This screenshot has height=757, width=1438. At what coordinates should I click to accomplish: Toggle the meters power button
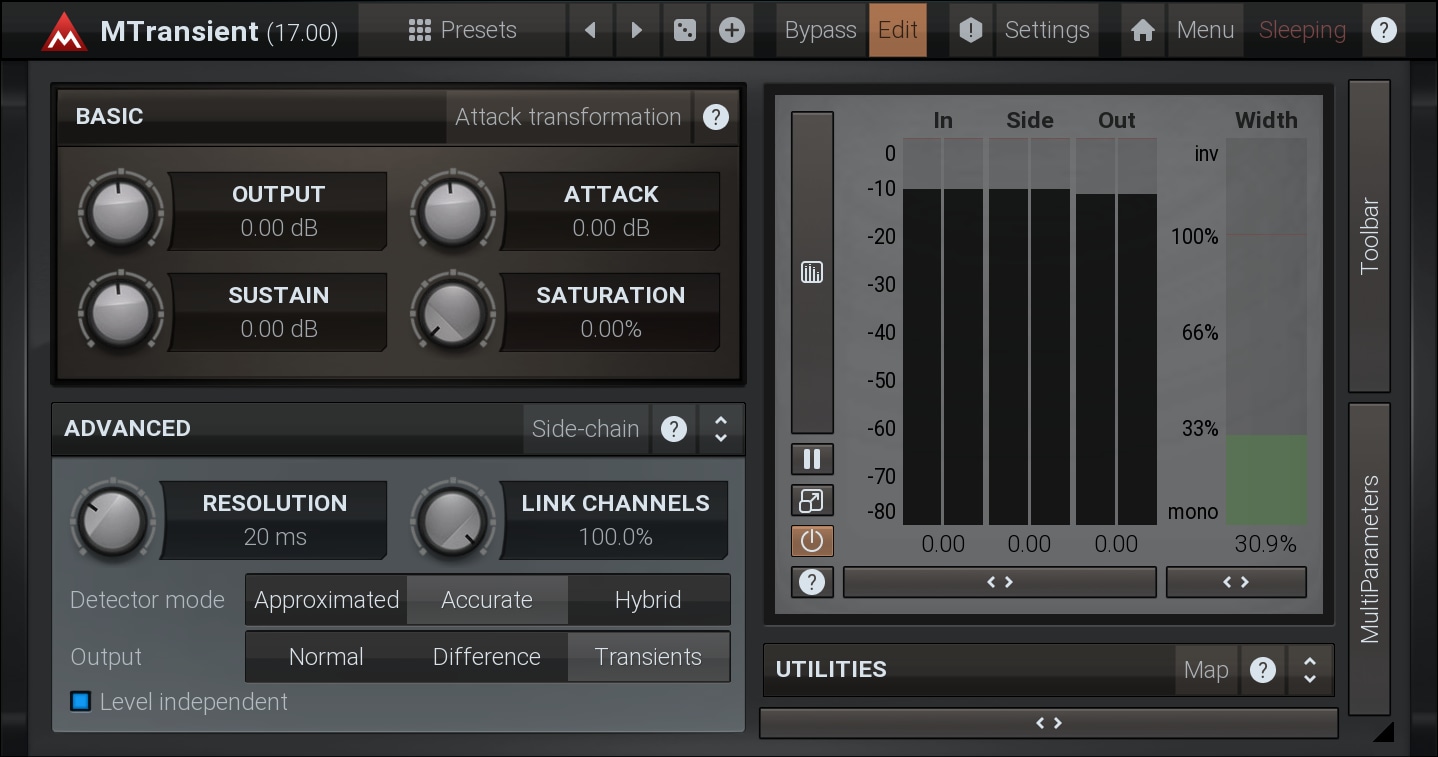tap(812, 541)
